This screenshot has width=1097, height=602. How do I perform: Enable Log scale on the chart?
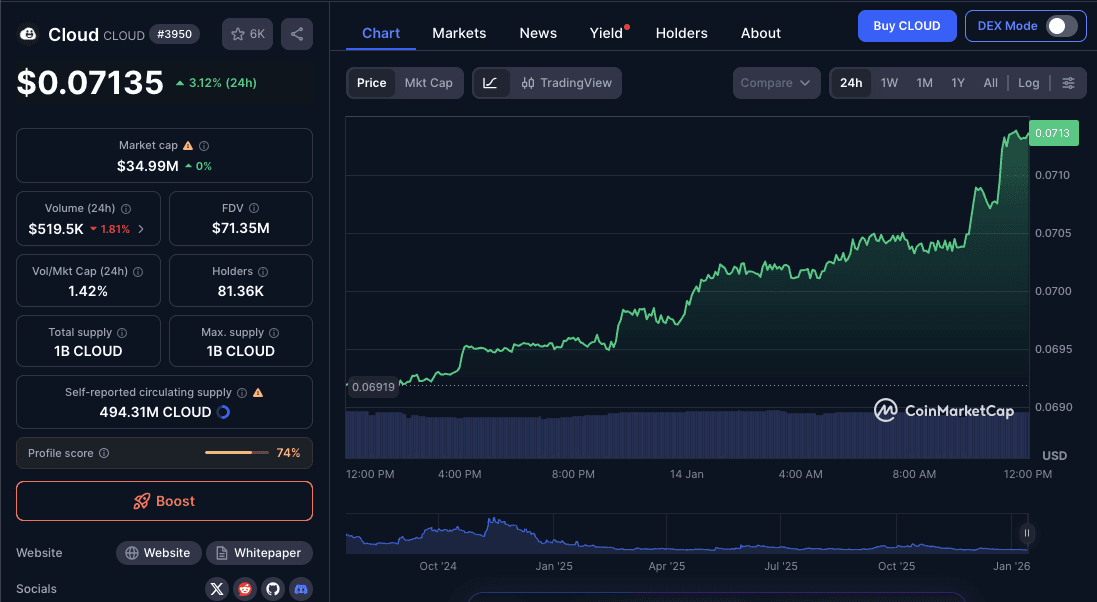[1028, 82]
